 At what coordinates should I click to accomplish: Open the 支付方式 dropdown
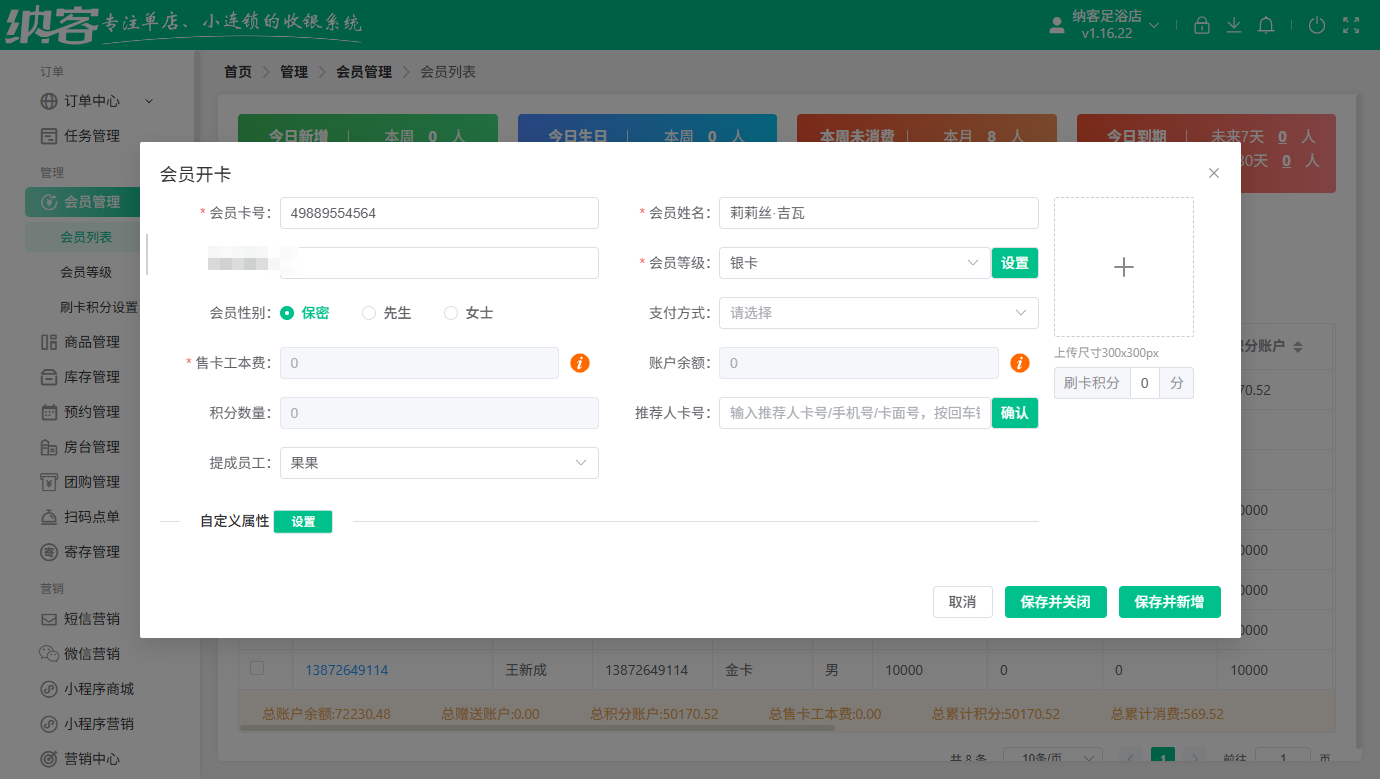pyautogui.click(x=878, y=313)
